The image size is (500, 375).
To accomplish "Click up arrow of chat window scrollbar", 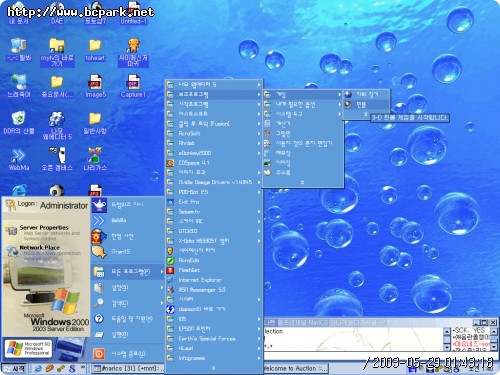I will [x=447, y=331].
